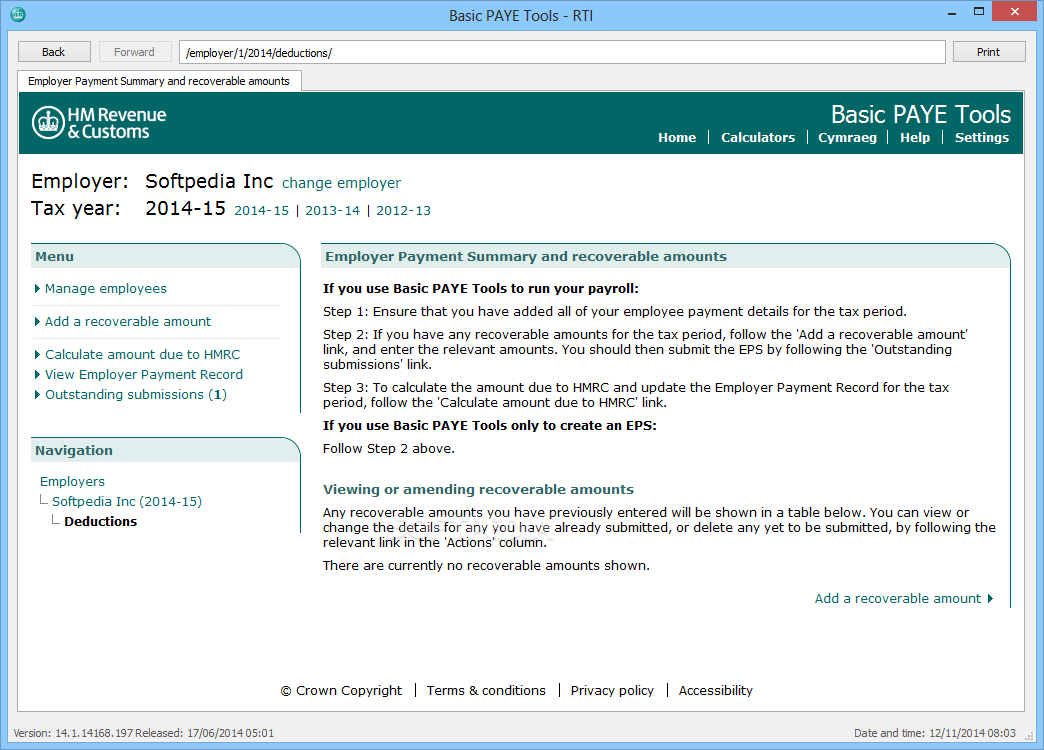Screen dimensions: 1044x750
Task: Open Privacy policy footer link
Action: (x=612, y=690)
